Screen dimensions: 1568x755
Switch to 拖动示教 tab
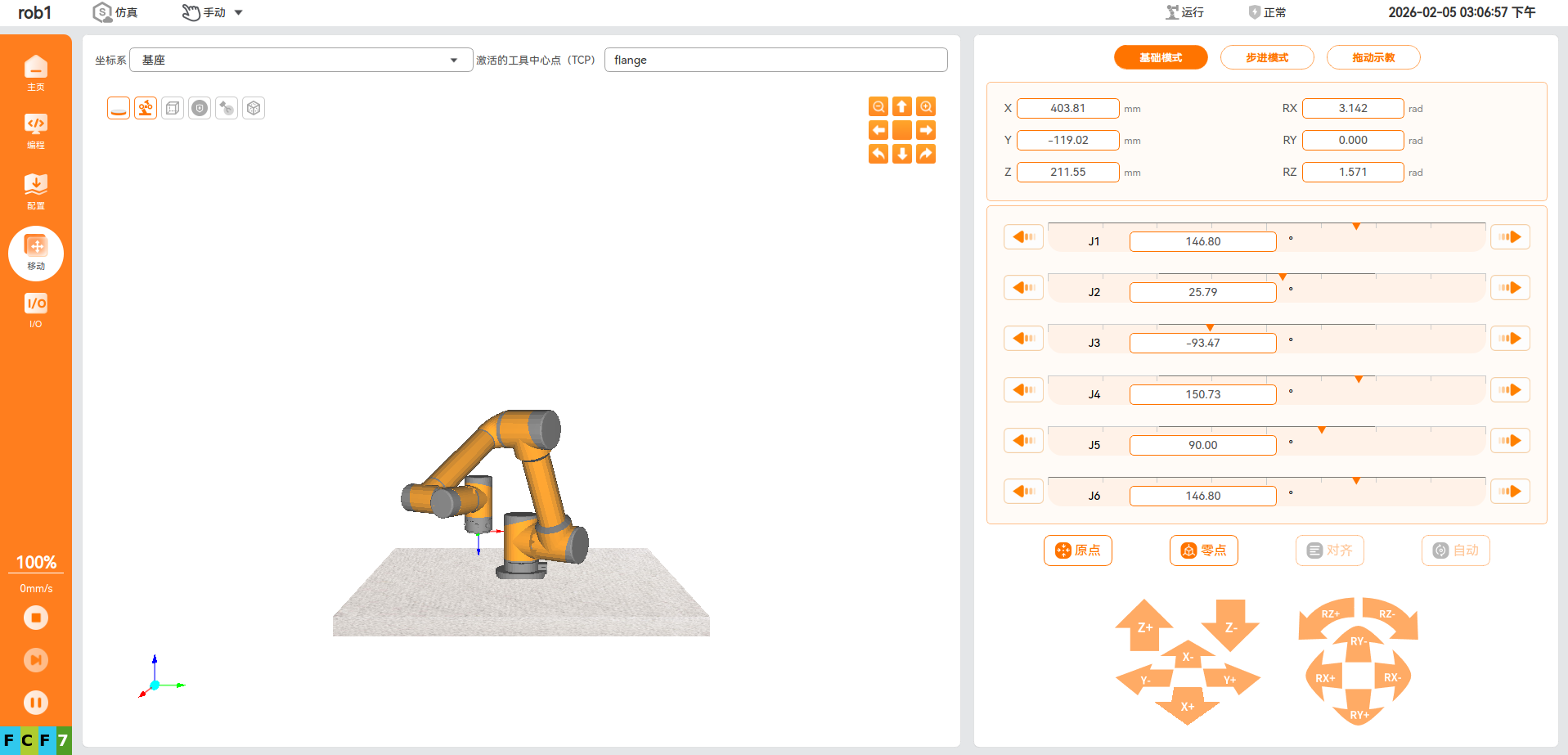[x=1373, y=57]
